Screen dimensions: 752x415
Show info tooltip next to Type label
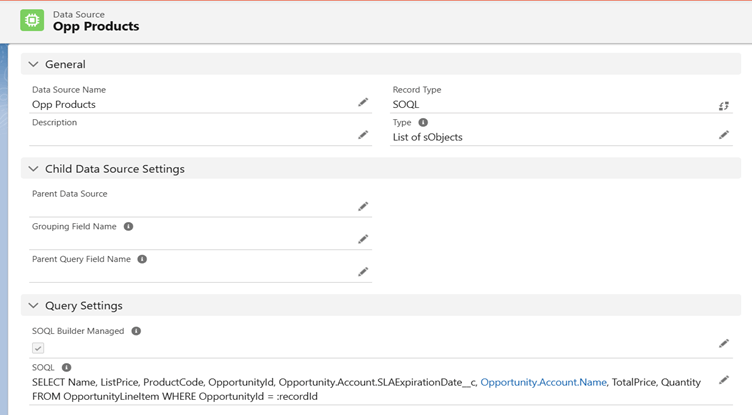click(423, 122)
